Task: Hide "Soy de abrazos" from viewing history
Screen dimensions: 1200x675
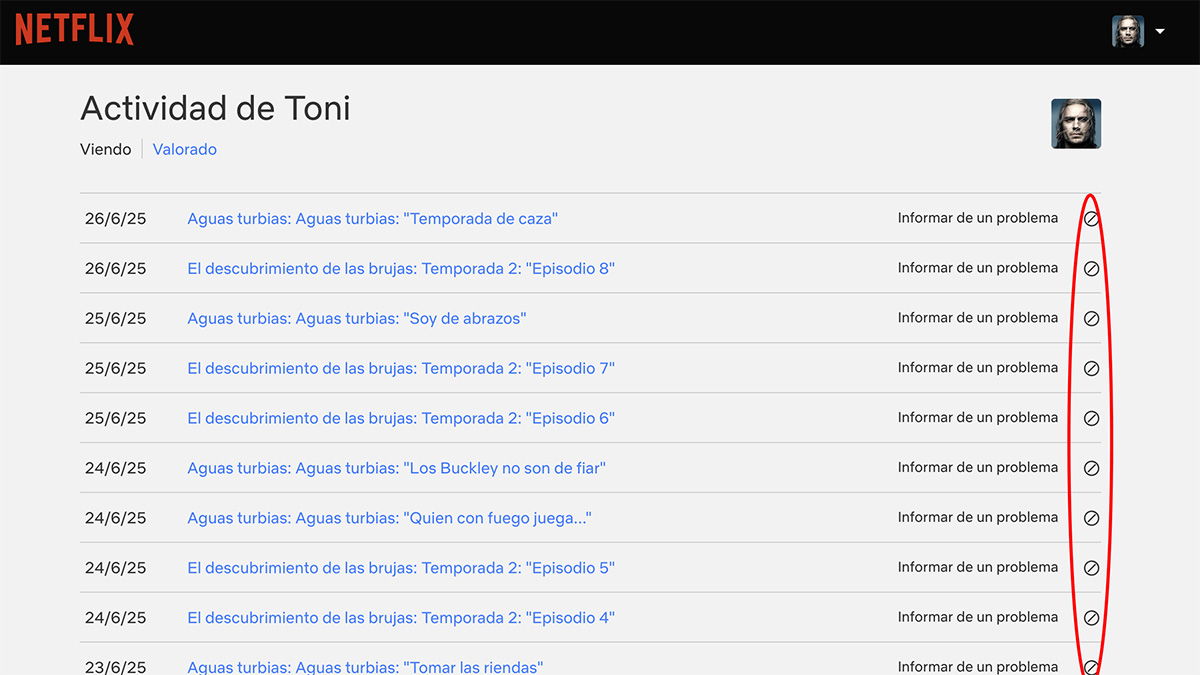Action: 1092,318
